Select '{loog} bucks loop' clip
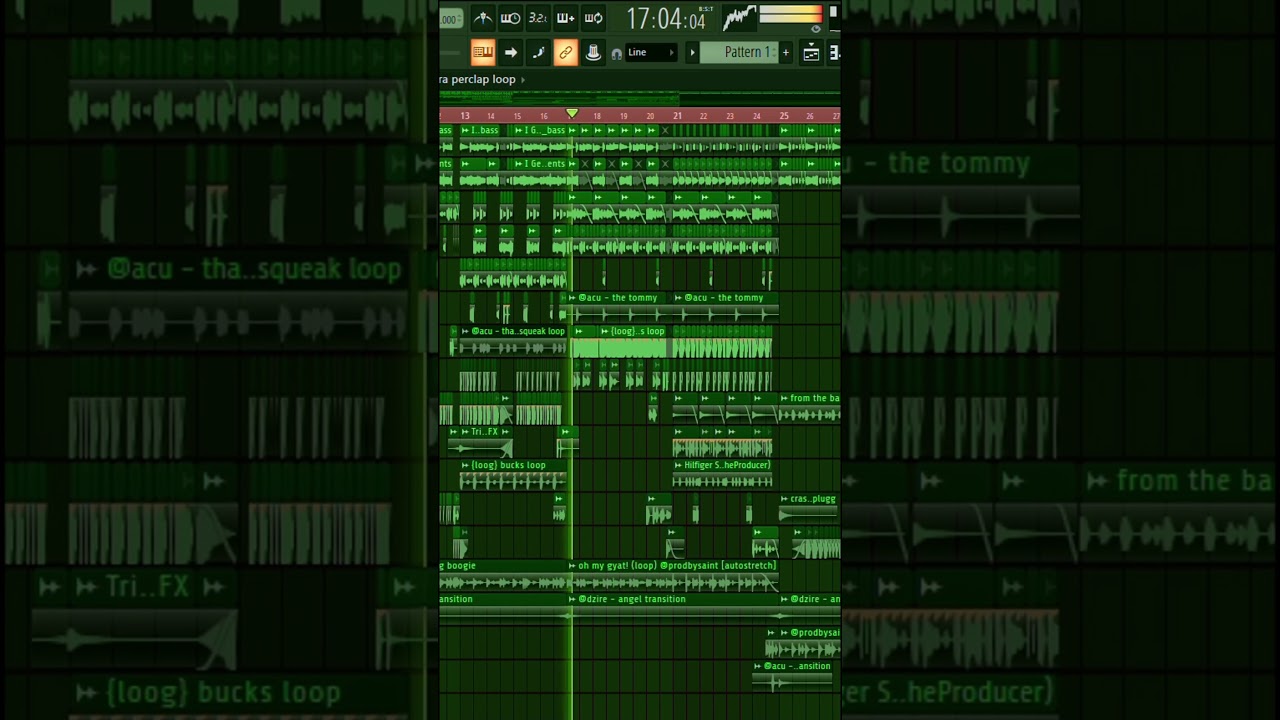The image size is (1280, 720). point(513,476)
